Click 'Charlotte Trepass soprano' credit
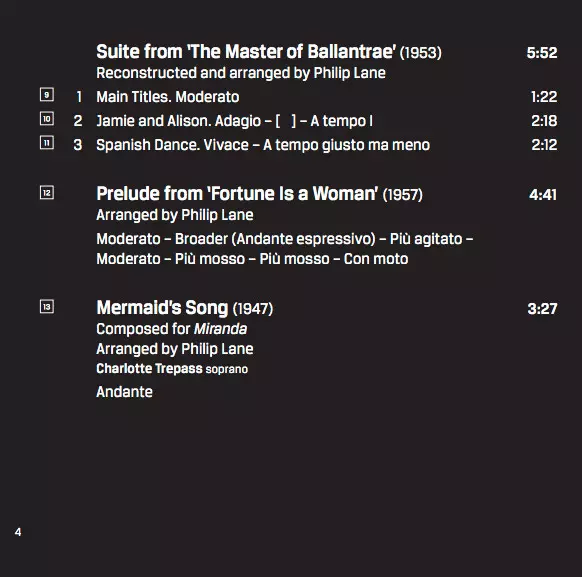Viewport: 582px width, 577px height. coord(172,369)
